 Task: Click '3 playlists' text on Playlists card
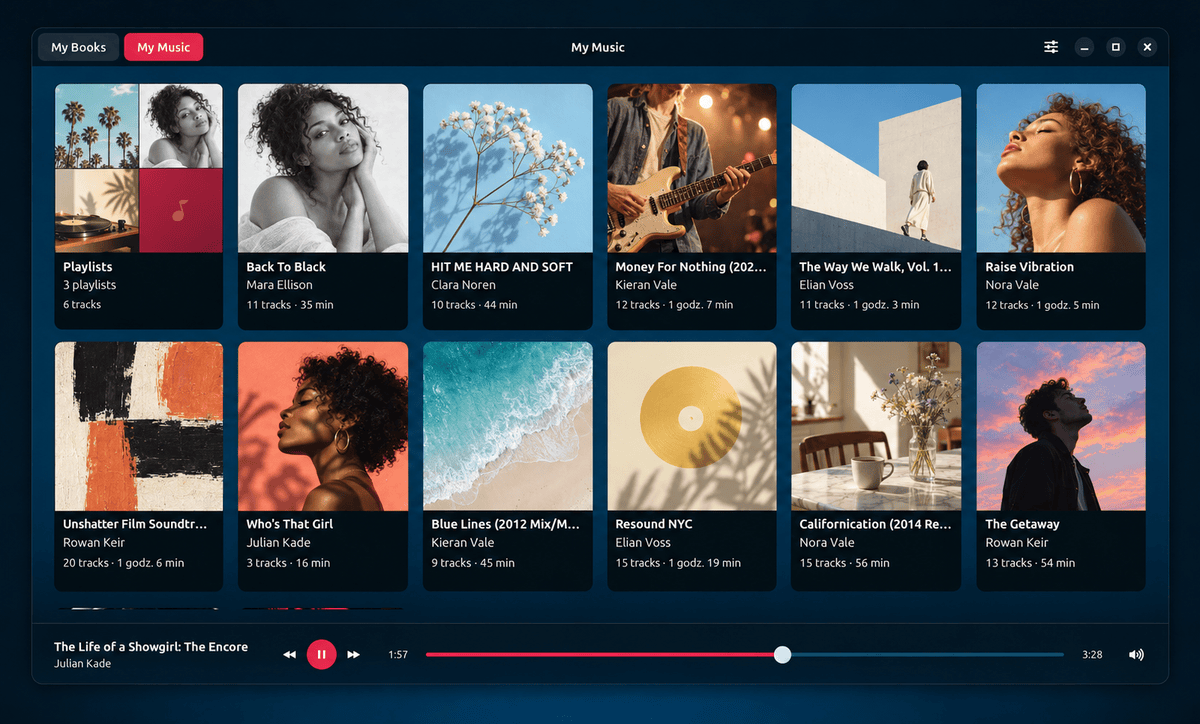point(90,285)
